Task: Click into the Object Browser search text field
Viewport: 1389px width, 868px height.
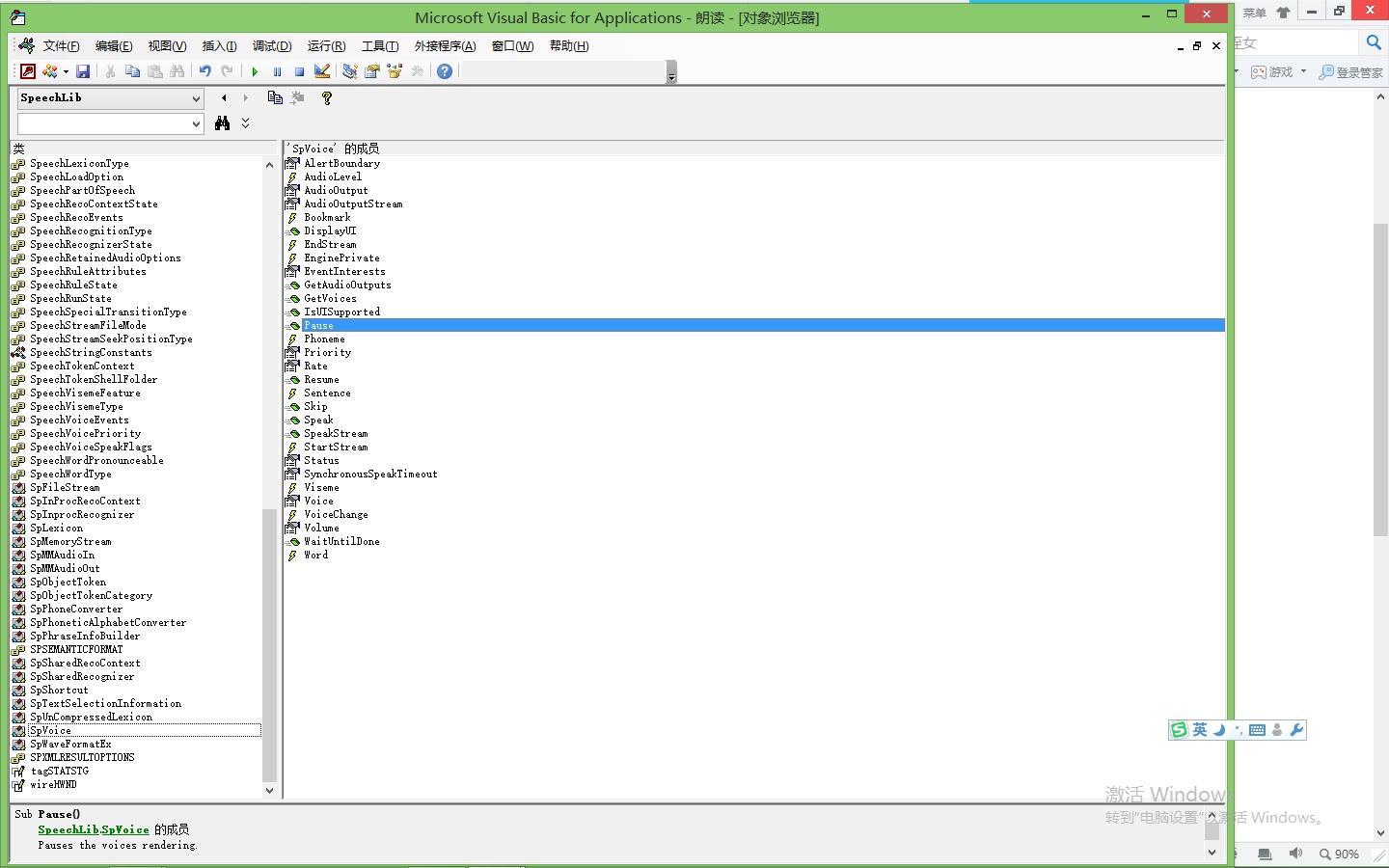Action: [x=103, y=124]
